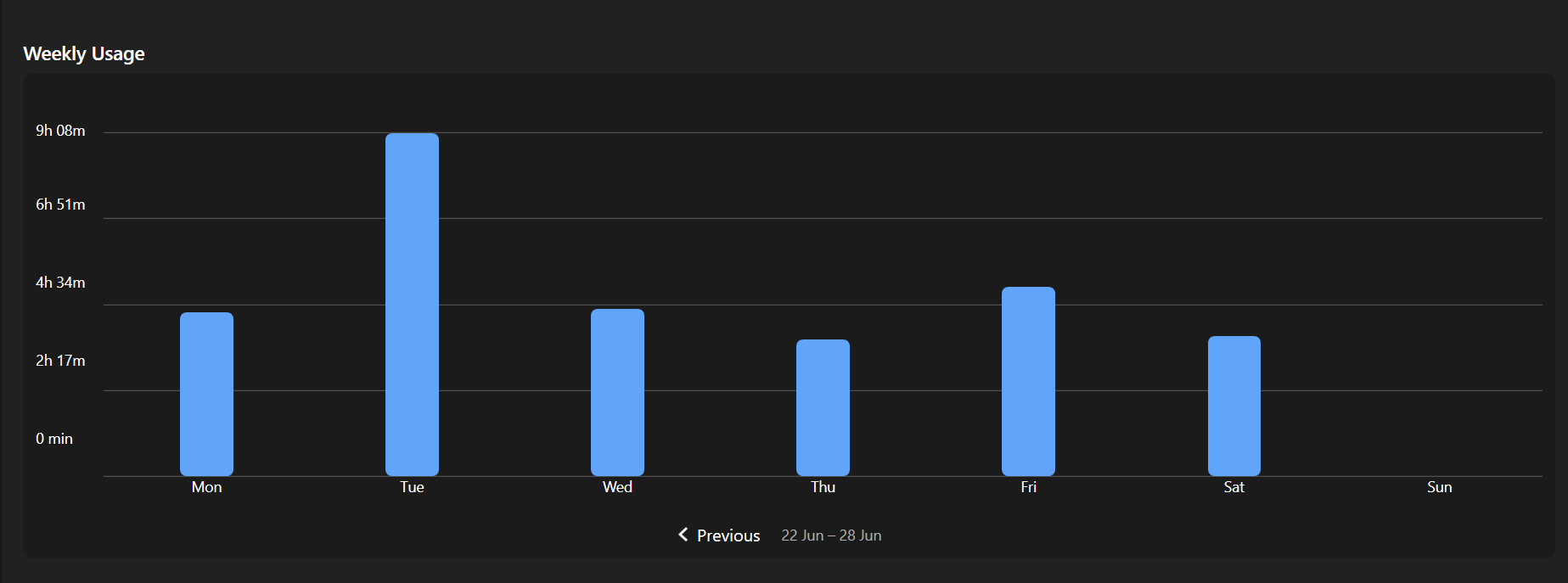Click the 4h 34m axis label
Image resolution: width=1568 pixels, height=583 pixels.
point(60,283)
